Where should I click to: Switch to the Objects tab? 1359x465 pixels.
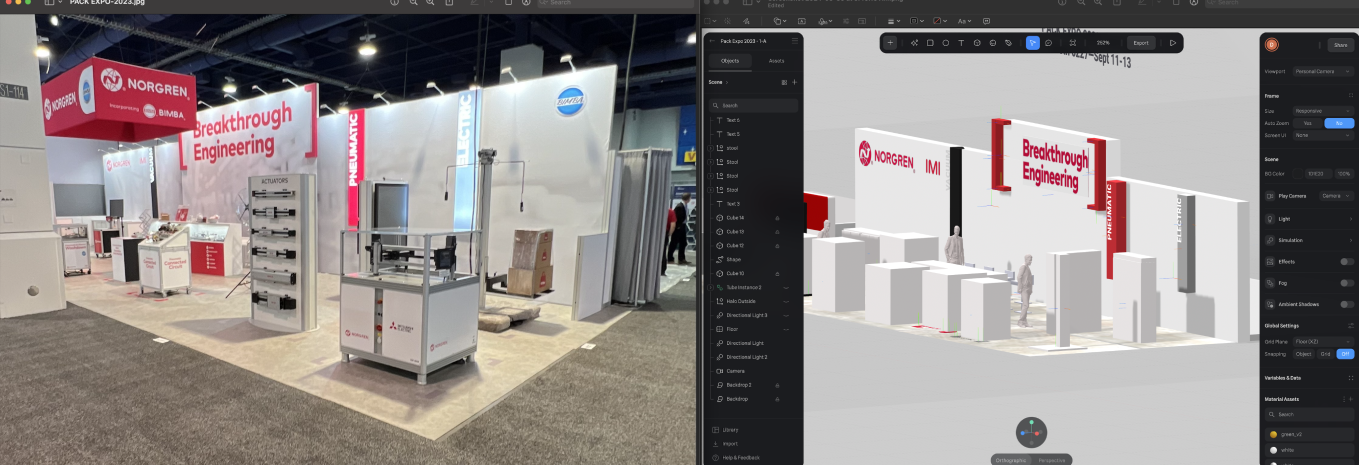[730, 61]
